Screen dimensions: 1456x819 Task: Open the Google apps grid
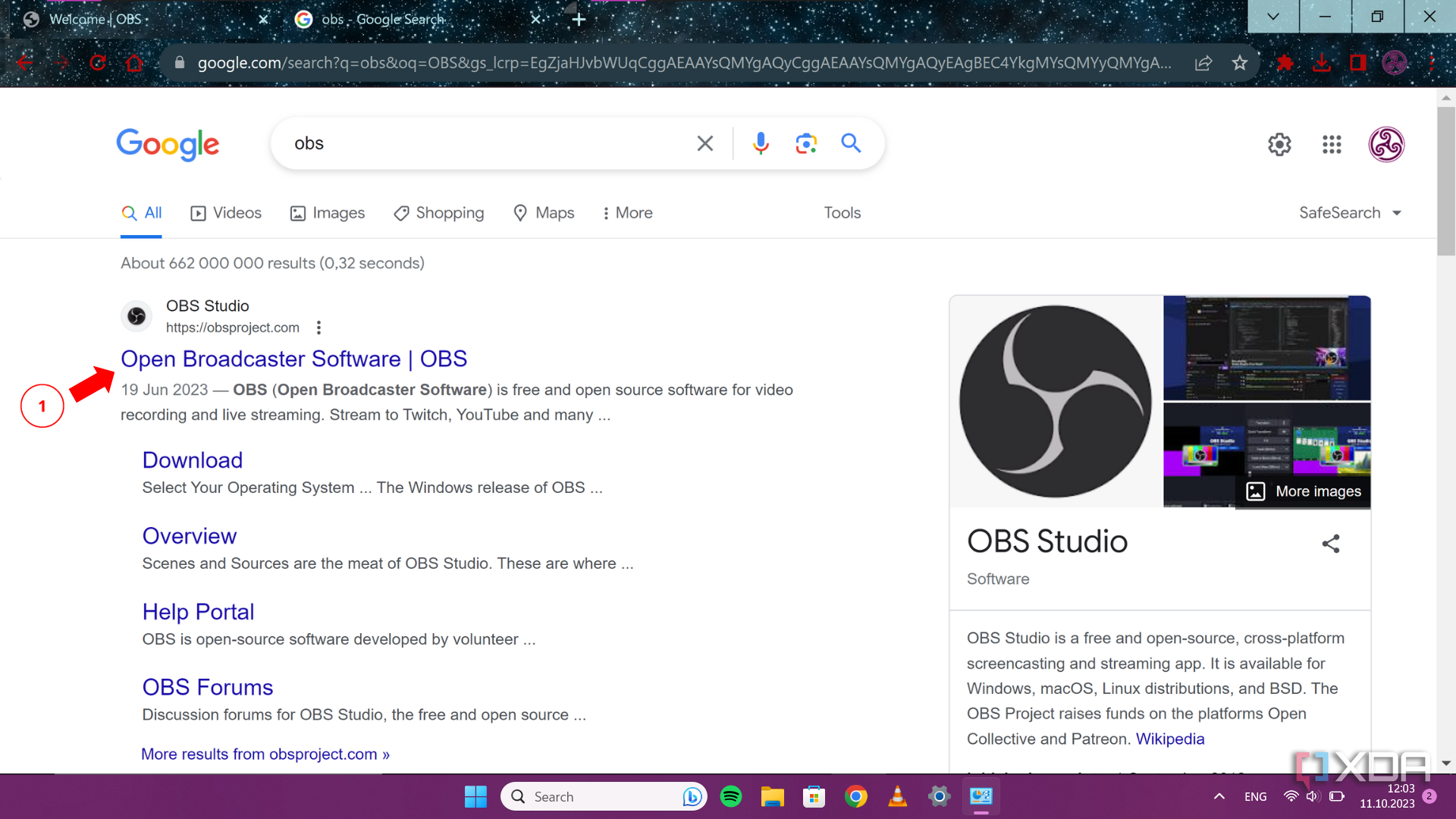point(1331,144)
